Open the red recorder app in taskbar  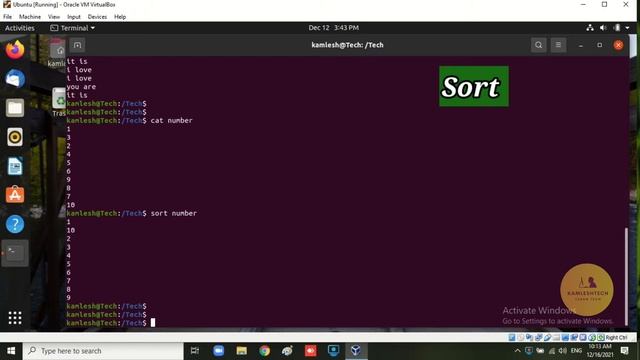pyautogui.click(x=310, y=351)
